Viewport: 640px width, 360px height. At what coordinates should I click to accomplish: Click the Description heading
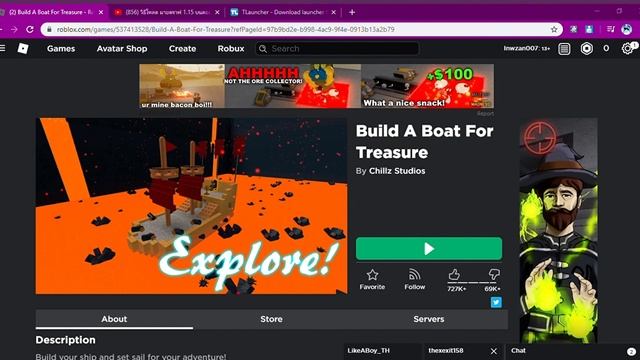click(65, 340)
